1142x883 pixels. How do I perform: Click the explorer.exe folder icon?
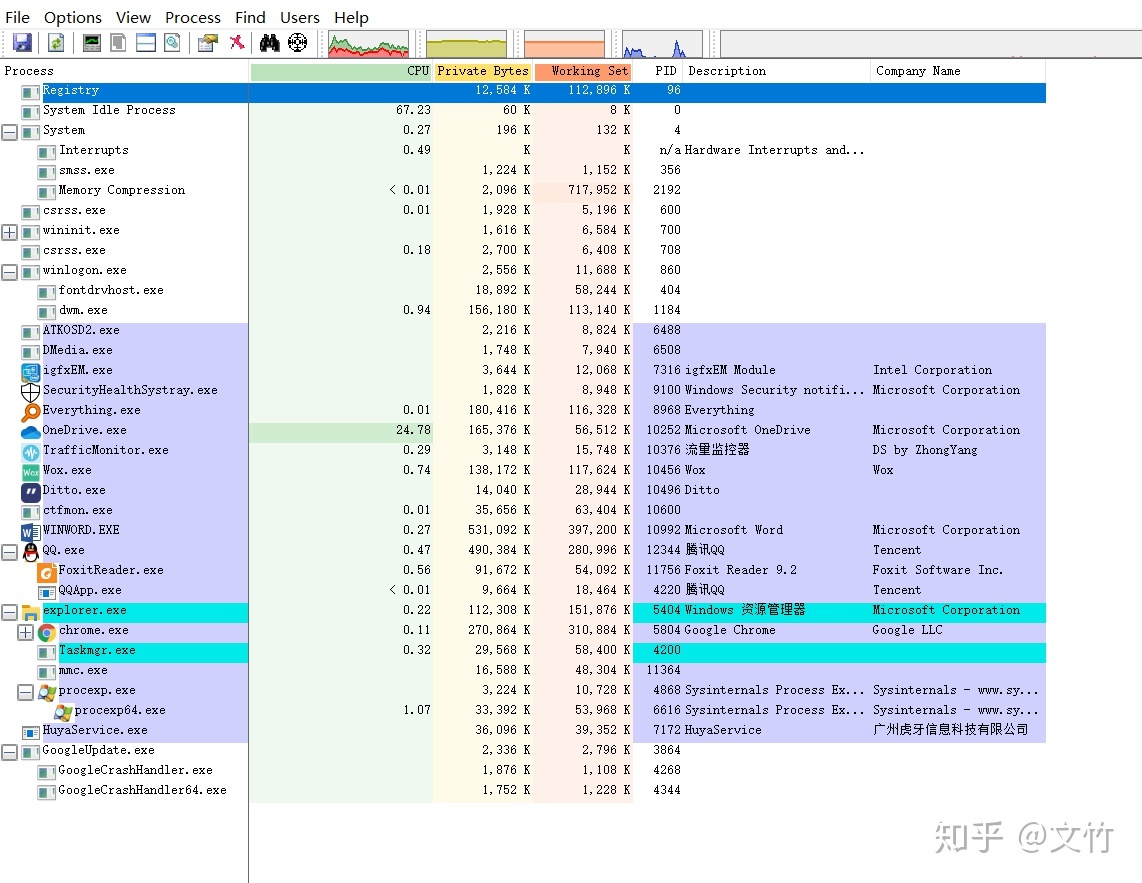click(31, 612)
